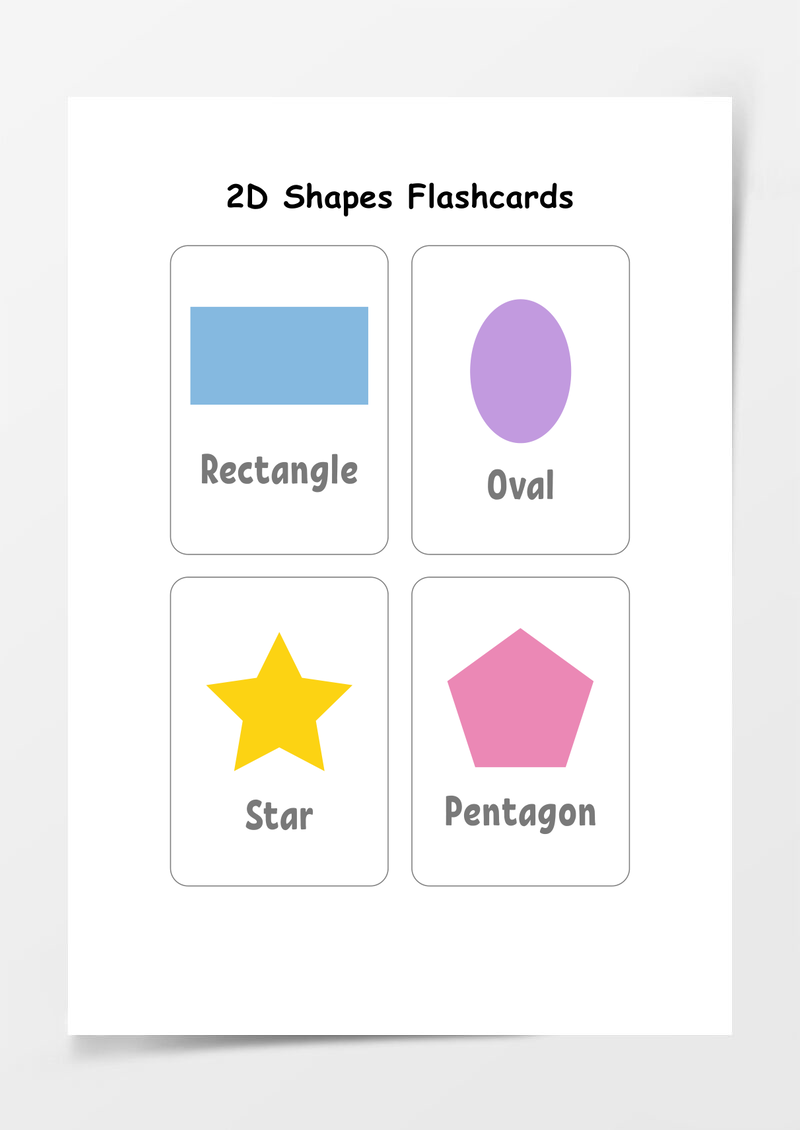Select the pink pentagon shape
The width and height of the screenshot is (800, 1130).
(520, 698)
